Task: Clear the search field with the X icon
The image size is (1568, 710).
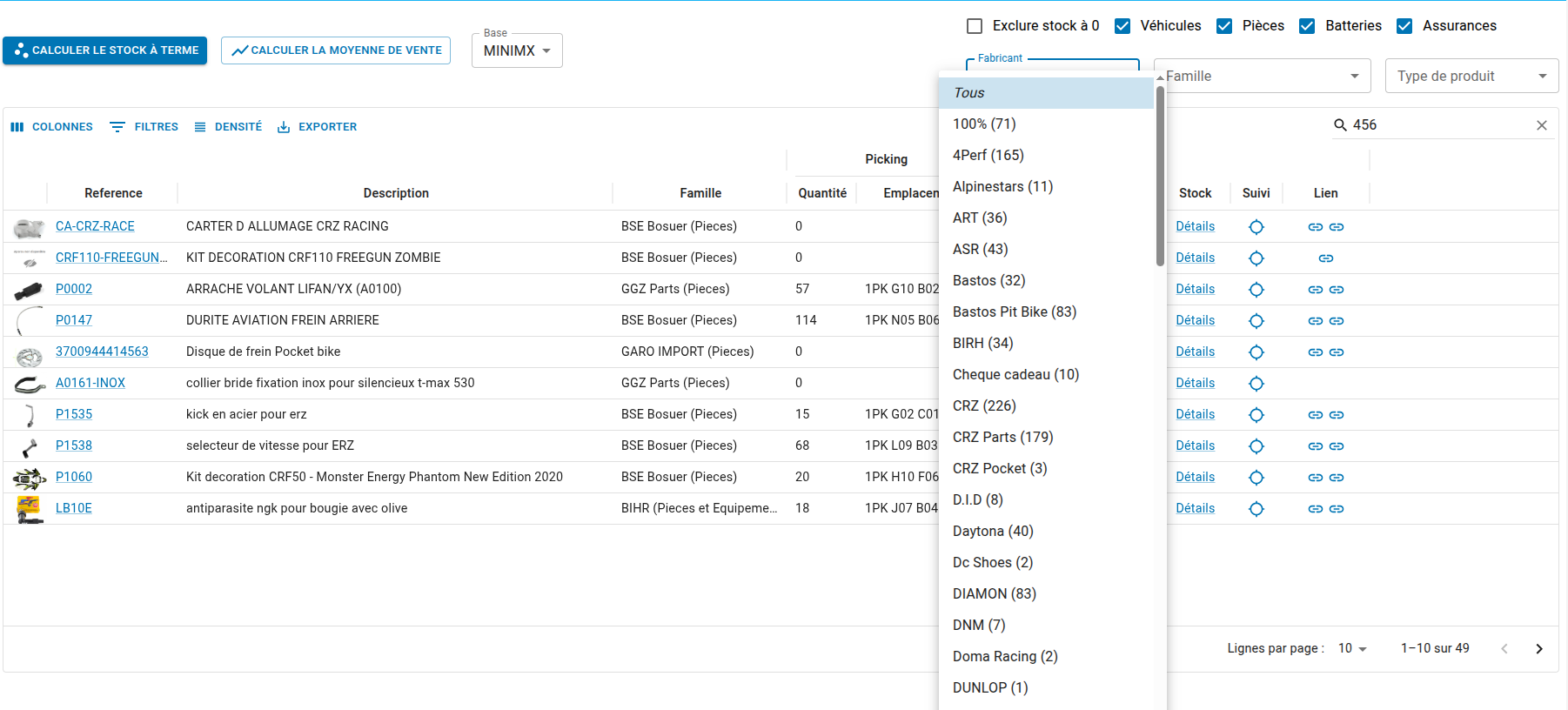Action: pyautogui.click(x=1541, y=125)
